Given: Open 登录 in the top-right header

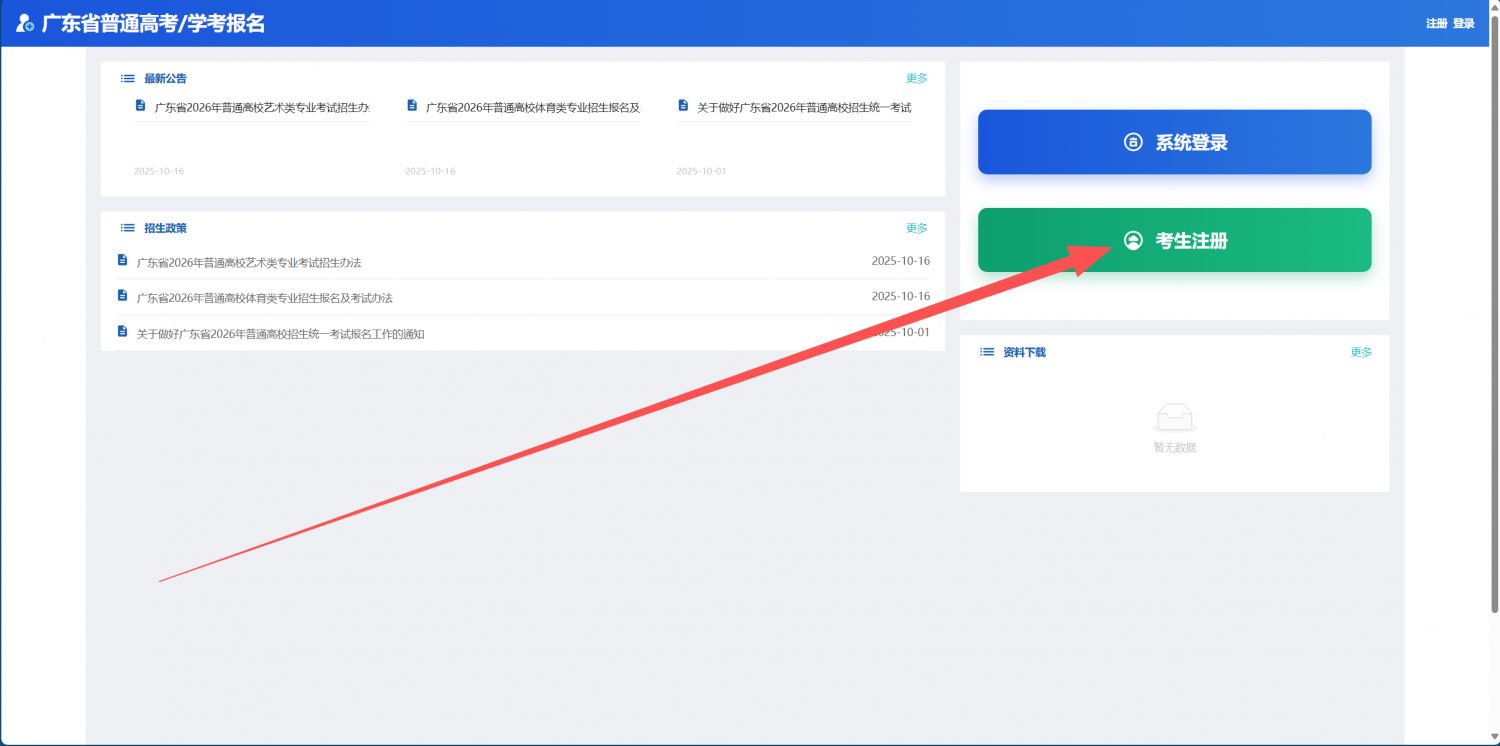Looking at the screenshot, I should [1463, 23].
